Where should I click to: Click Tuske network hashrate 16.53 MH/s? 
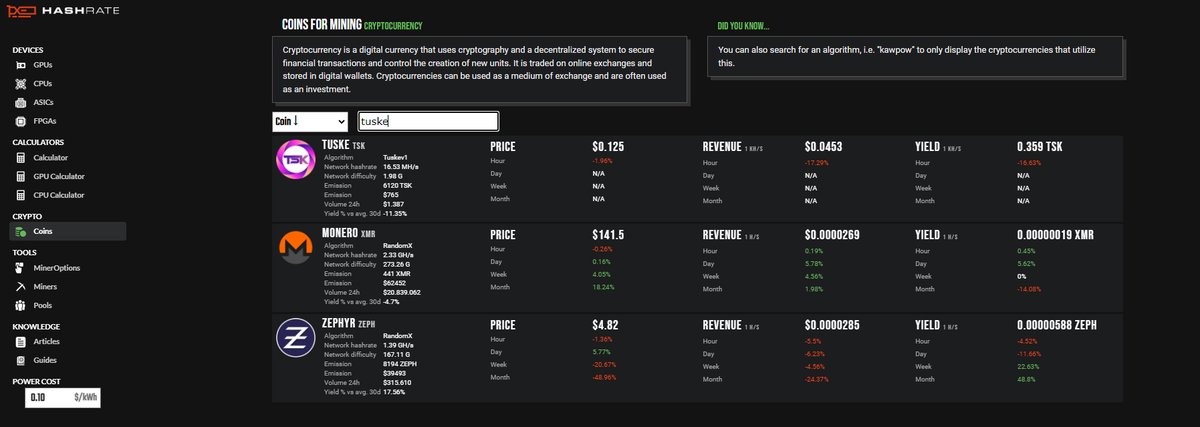point(401,167)
